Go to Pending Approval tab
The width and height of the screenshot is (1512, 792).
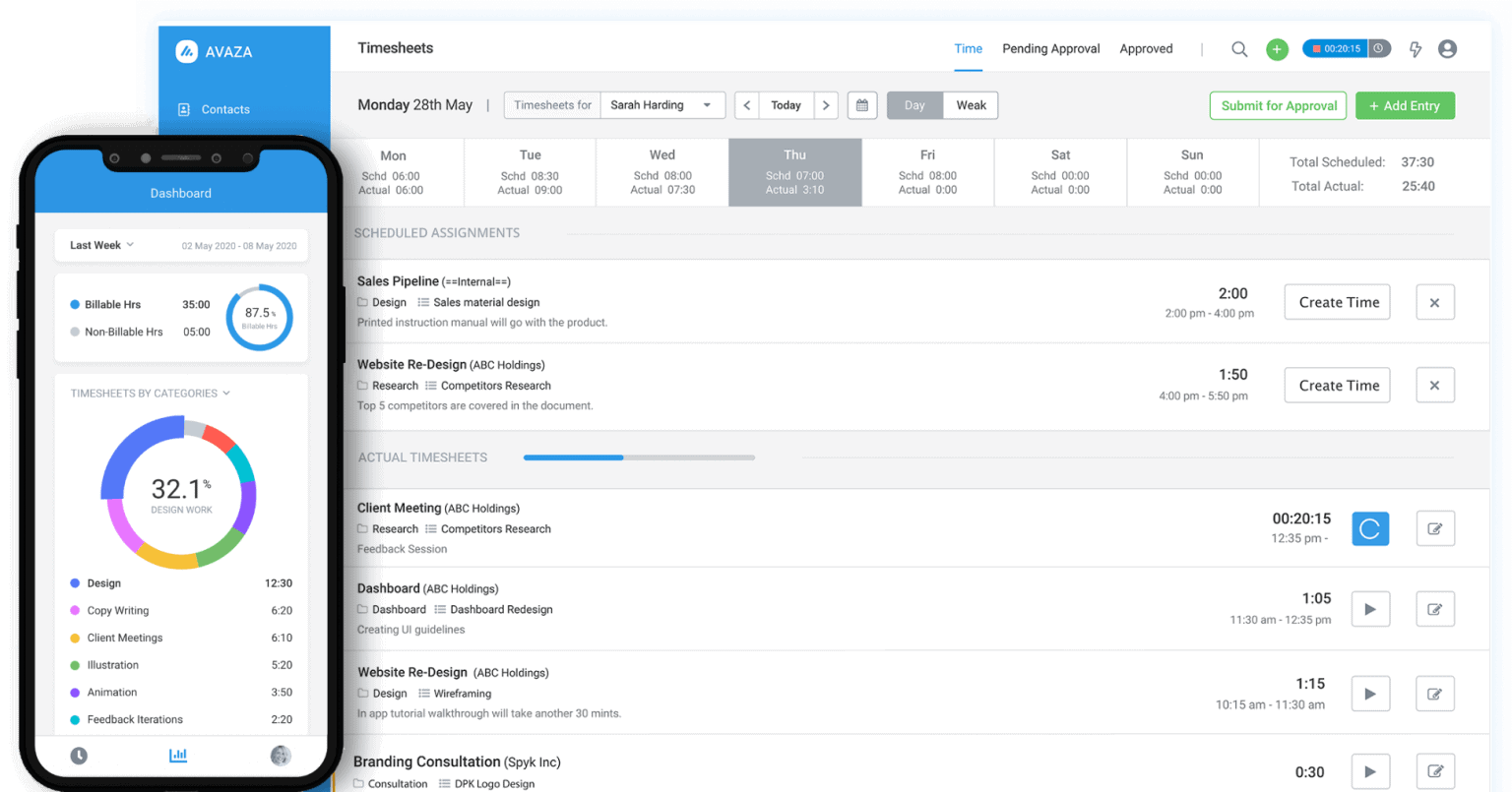point(1050,49)
